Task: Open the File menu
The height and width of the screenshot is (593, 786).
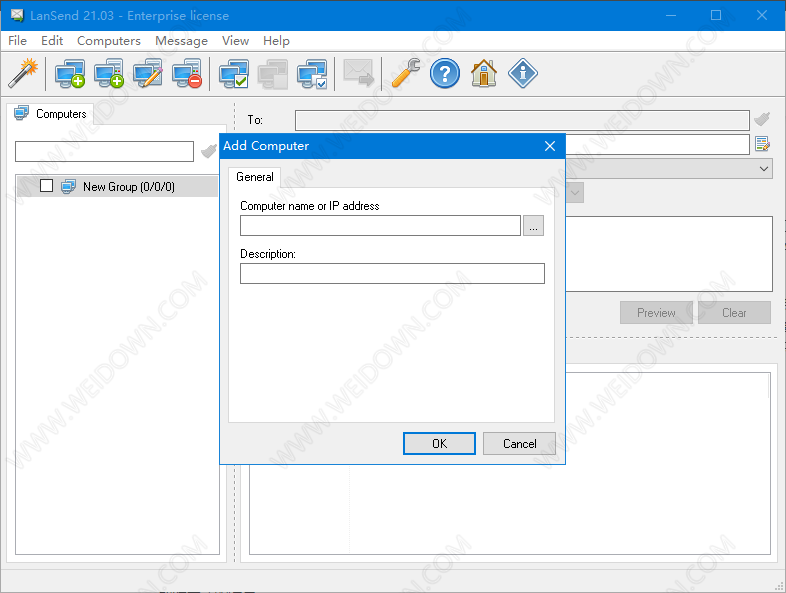Action: [18, 41]
